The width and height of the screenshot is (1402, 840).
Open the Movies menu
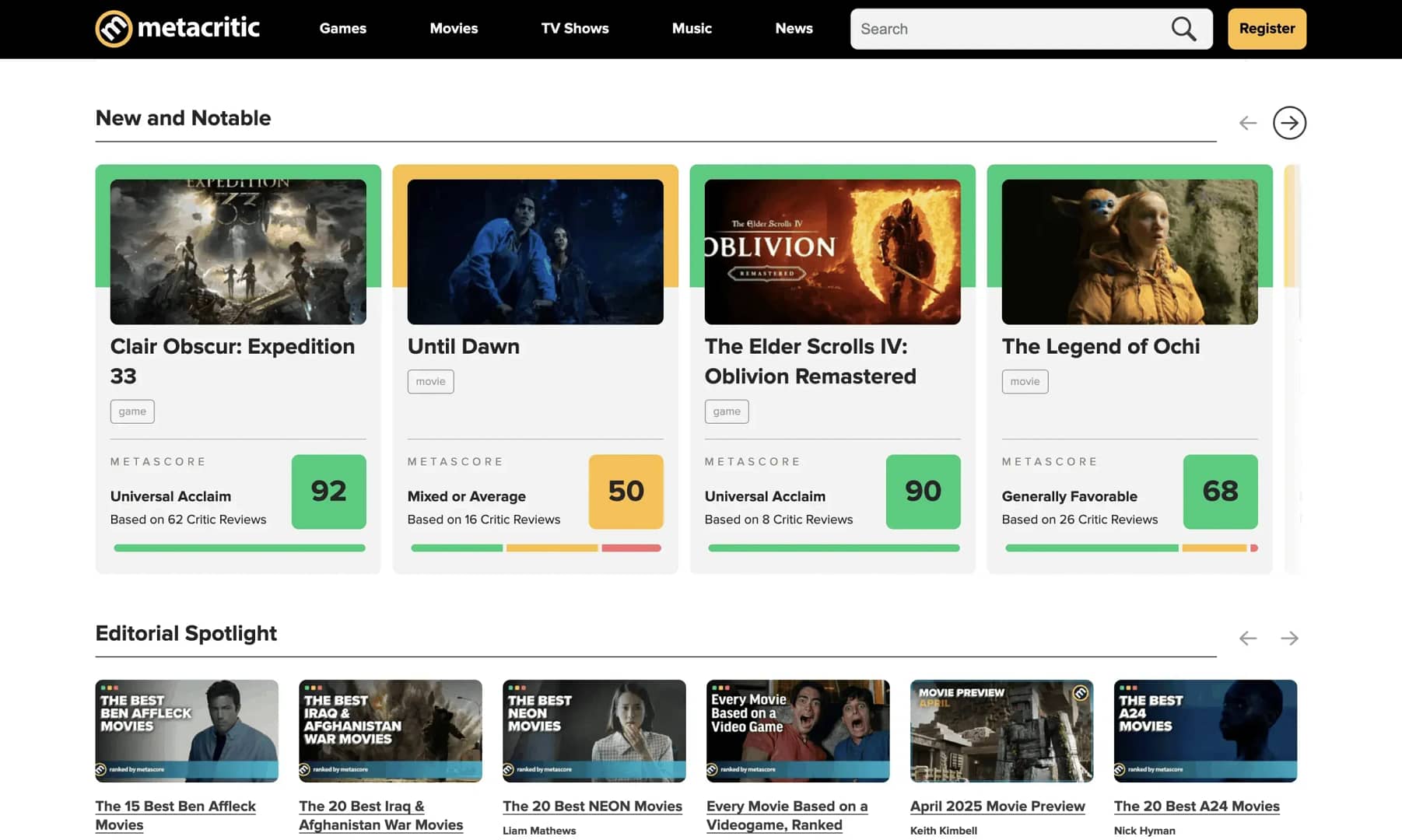point(454,29)
